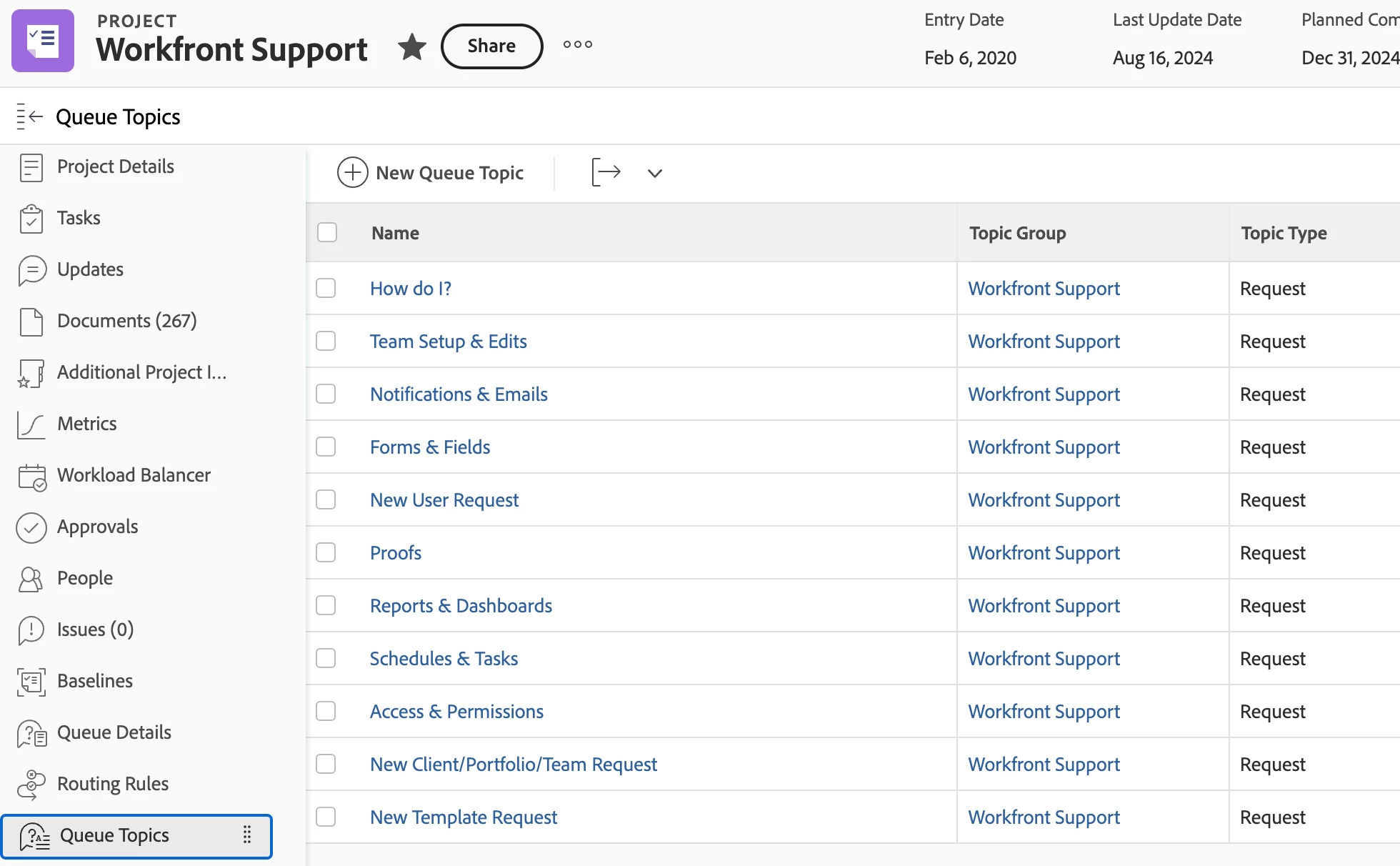
Task: Open Workload Balancer from the sidebar
Action: 134,475
